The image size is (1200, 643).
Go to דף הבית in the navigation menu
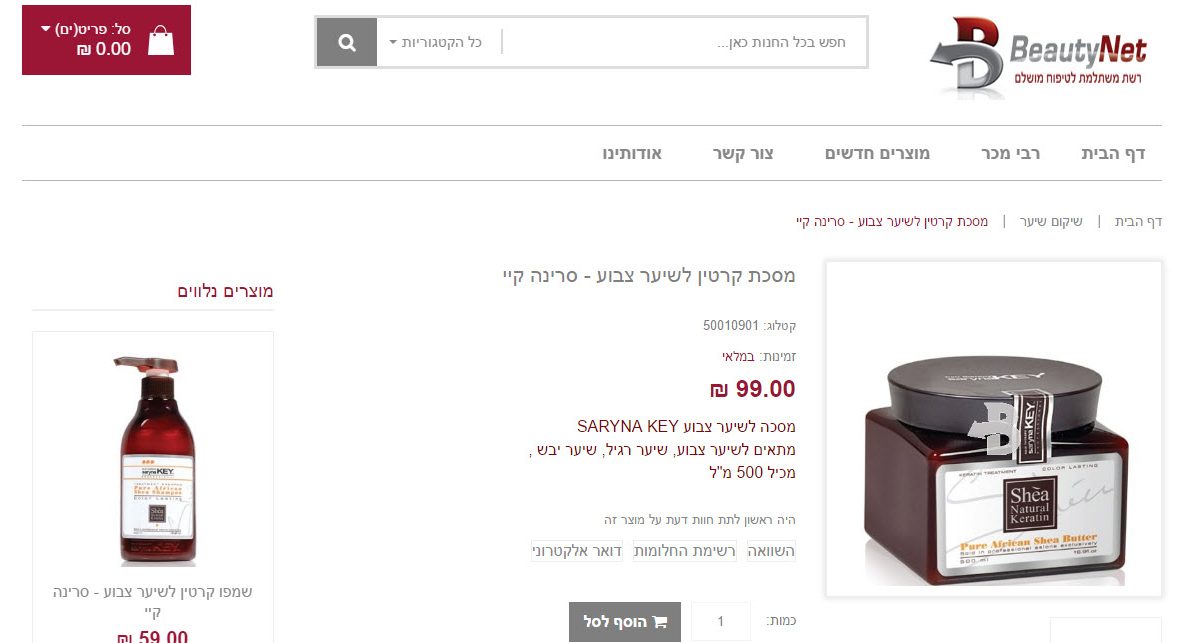1113,153
